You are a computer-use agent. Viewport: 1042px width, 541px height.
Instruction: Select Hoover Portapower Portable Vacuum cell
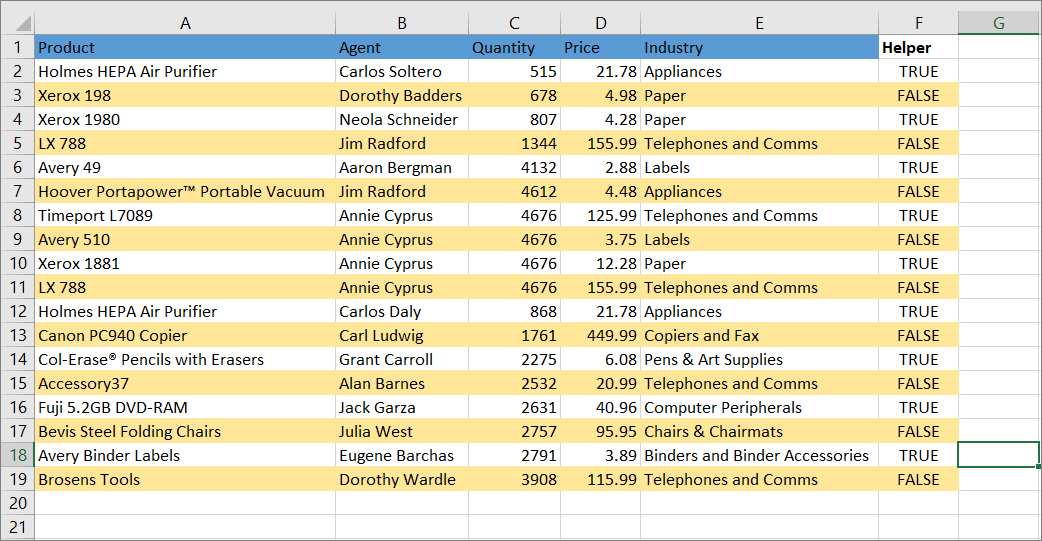(x=185, y=191)
